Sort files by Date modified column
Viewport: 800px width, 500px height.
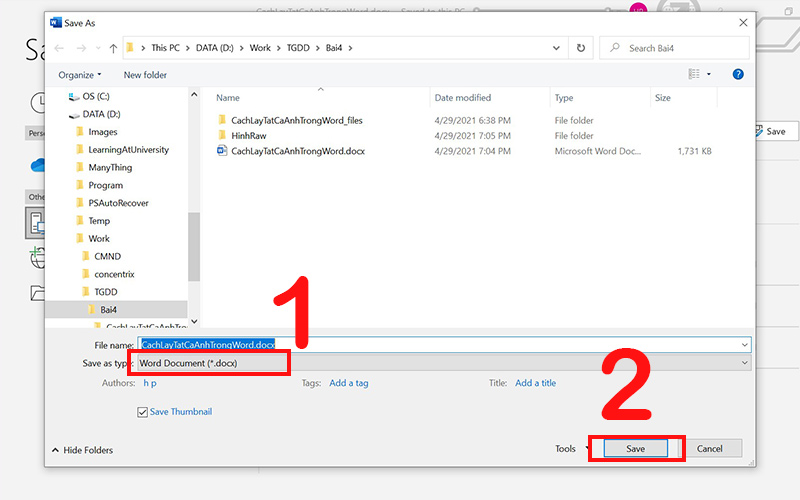pyautogui.click(x=463, y=98)
